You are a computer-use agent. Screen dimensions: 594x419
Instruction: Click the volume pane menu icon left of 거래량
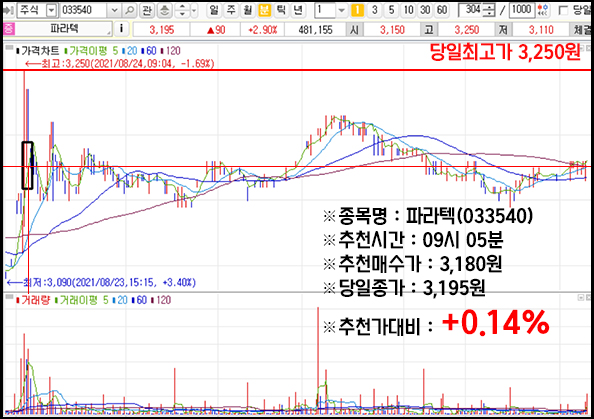click(x=9, y=297)
